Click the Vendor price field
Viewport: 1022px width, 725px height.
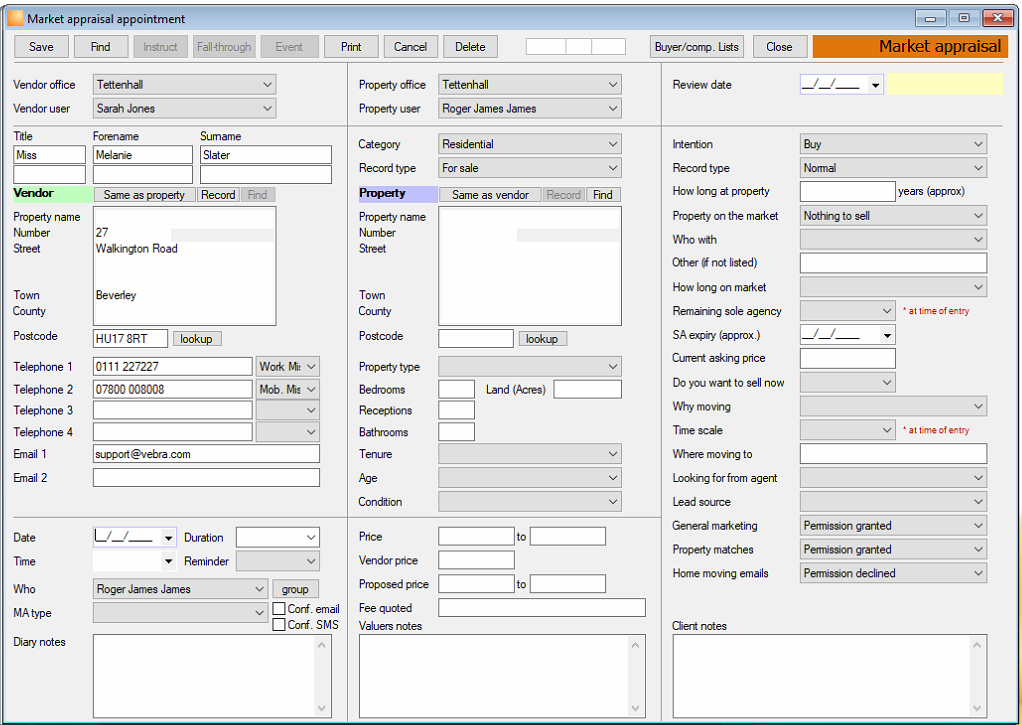point(476,560)
